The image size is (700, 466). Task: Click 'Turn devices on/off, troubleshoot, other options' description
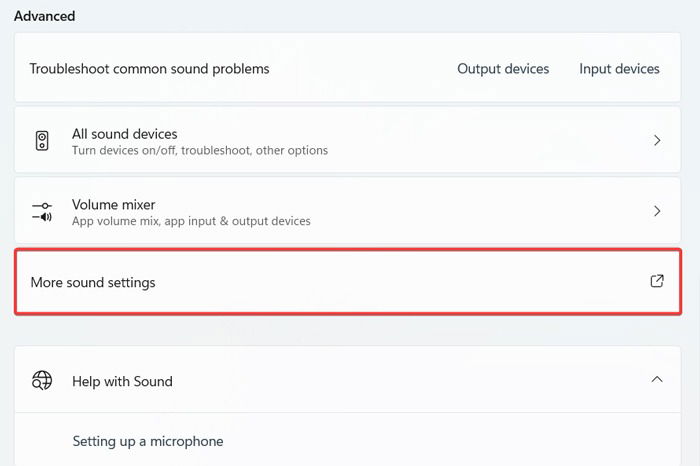(200, 150)
